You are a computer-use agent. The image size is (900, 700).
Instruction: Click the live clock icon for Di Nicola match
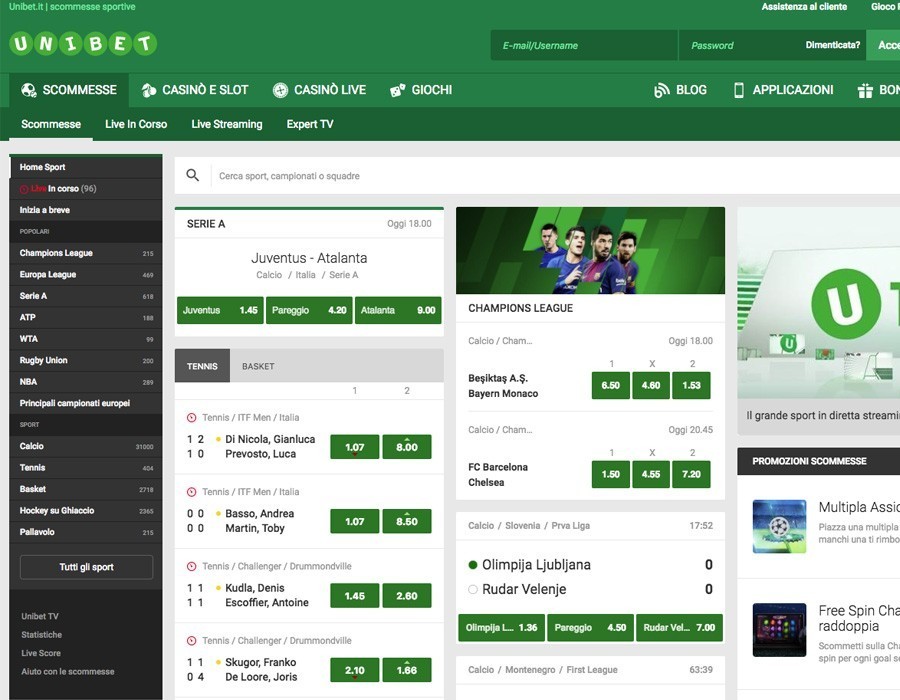192,418
